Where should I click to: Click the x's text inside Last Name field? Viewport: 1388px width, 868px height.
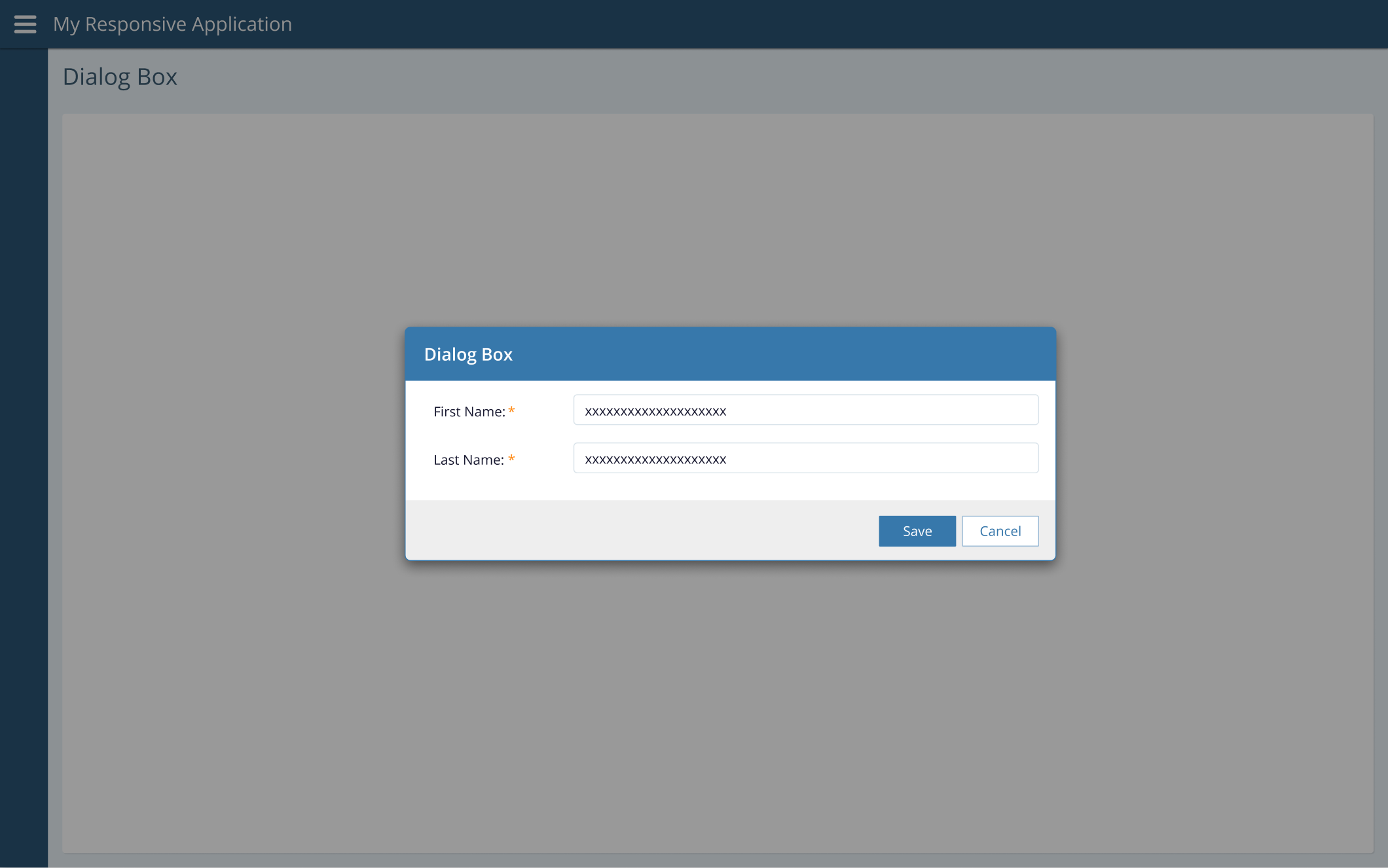pos(655,460)
